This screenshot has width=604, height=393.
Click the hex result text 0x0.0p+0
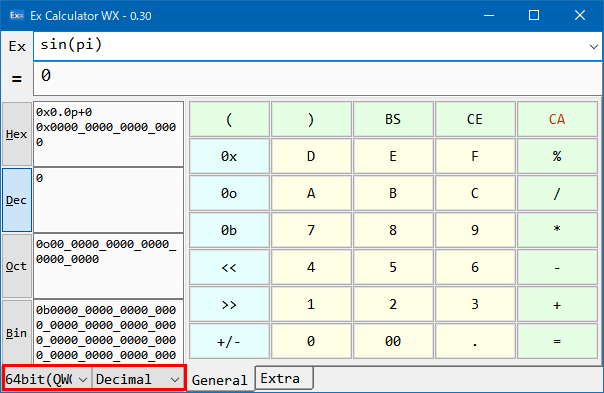[64, 112]
